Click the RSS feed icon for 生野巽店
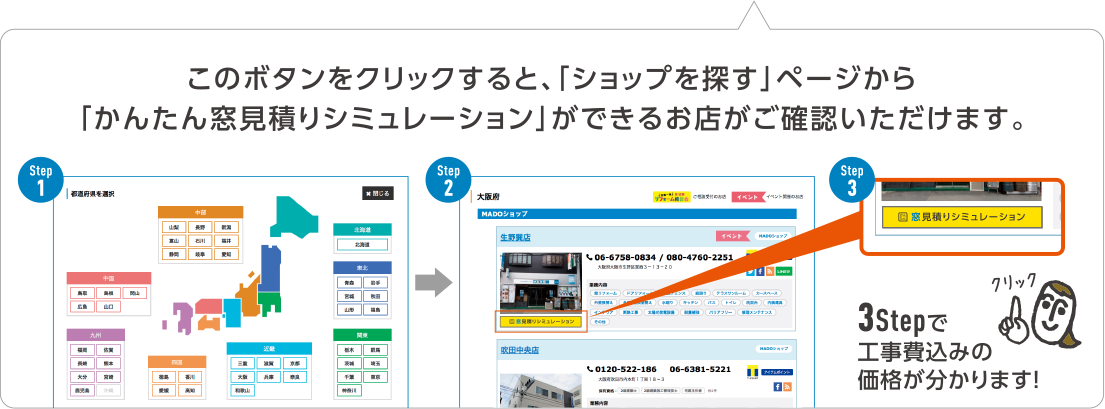1105x409 pixels. point(770,271)
